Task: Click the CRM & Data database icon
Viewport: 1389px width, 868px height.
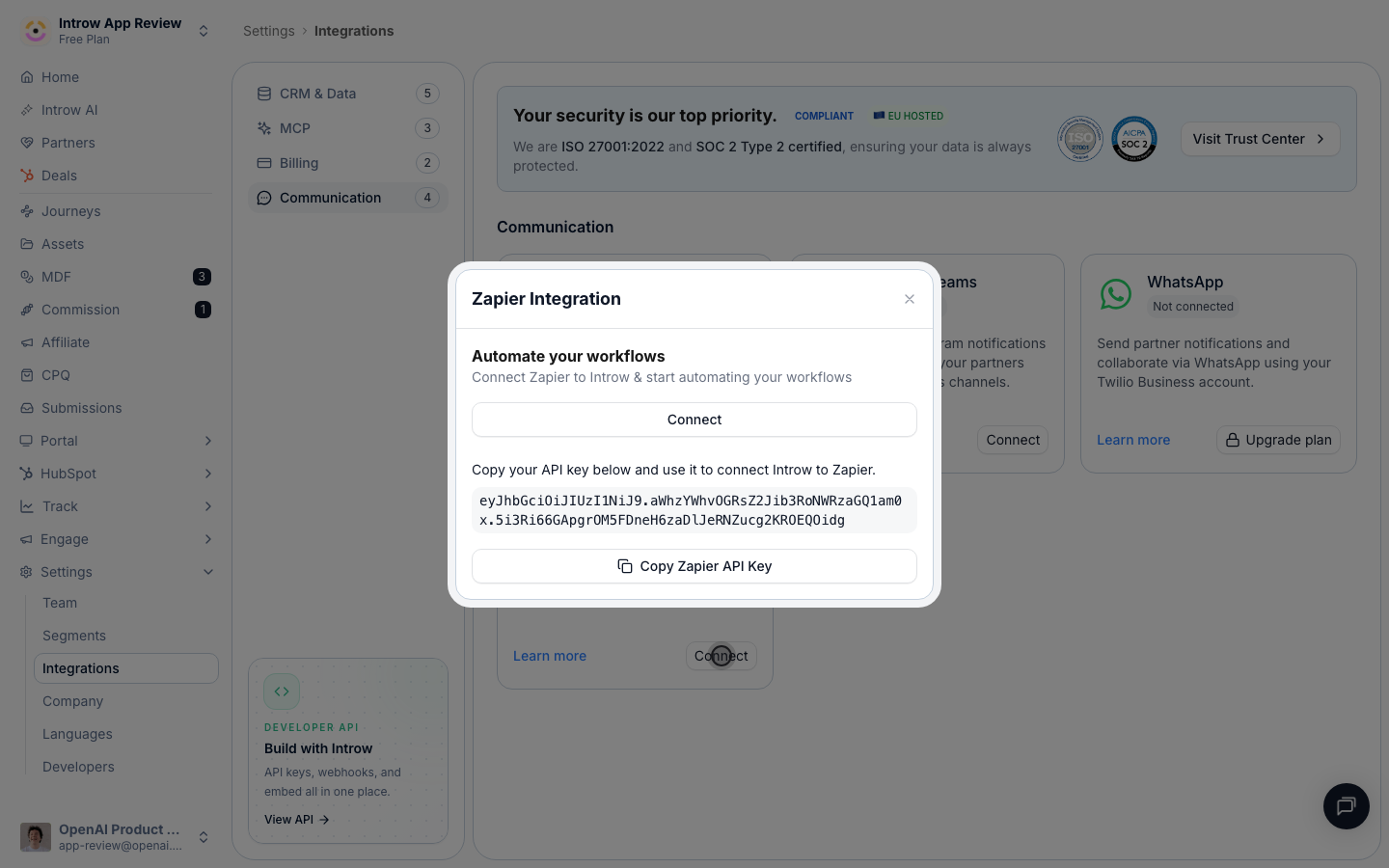Action: coord(264,94)
